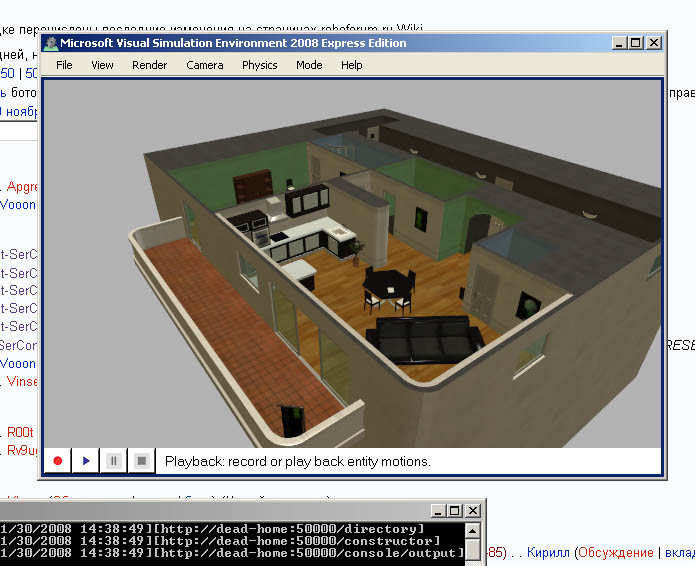
Task: Click the console scrollbar up arrow
Action: [473, 531]
